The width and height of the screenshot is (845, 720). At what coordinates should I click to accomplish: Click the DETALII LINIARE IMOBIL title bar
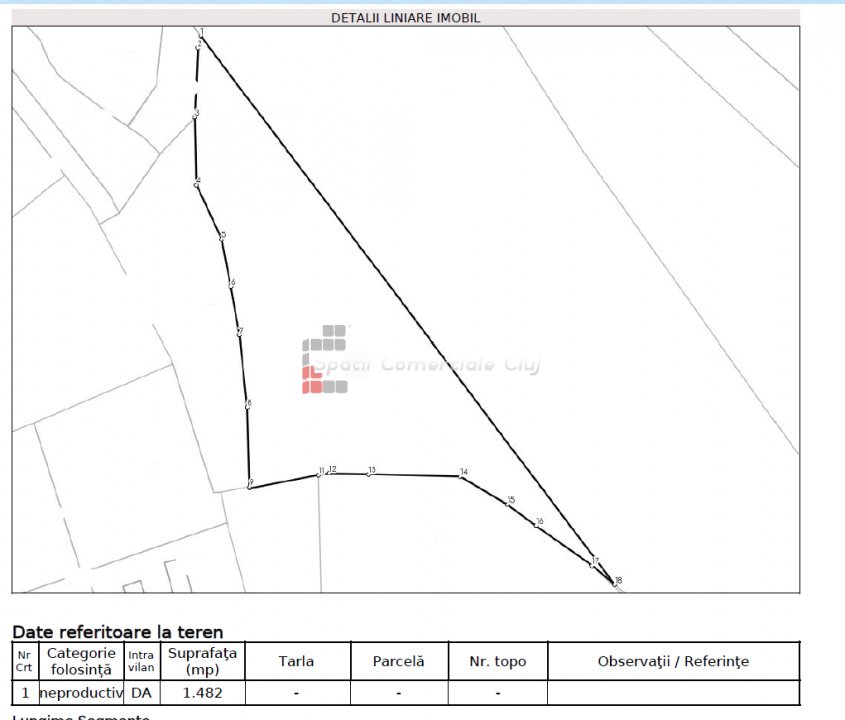tap(405, 18)
